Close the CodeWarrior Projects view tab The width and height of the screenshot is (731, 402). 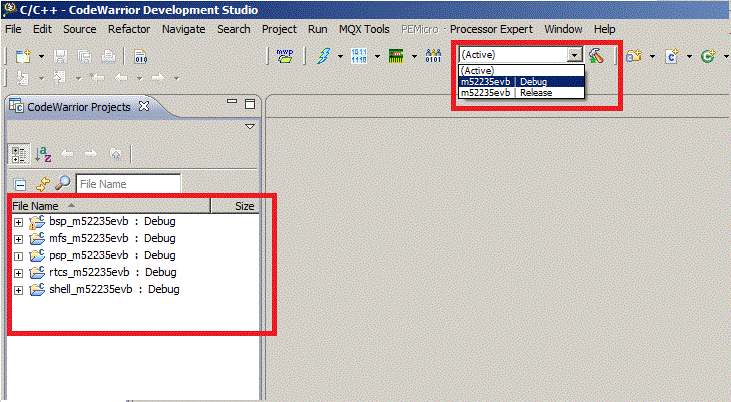pyautogui.click(x=144, y=106)
